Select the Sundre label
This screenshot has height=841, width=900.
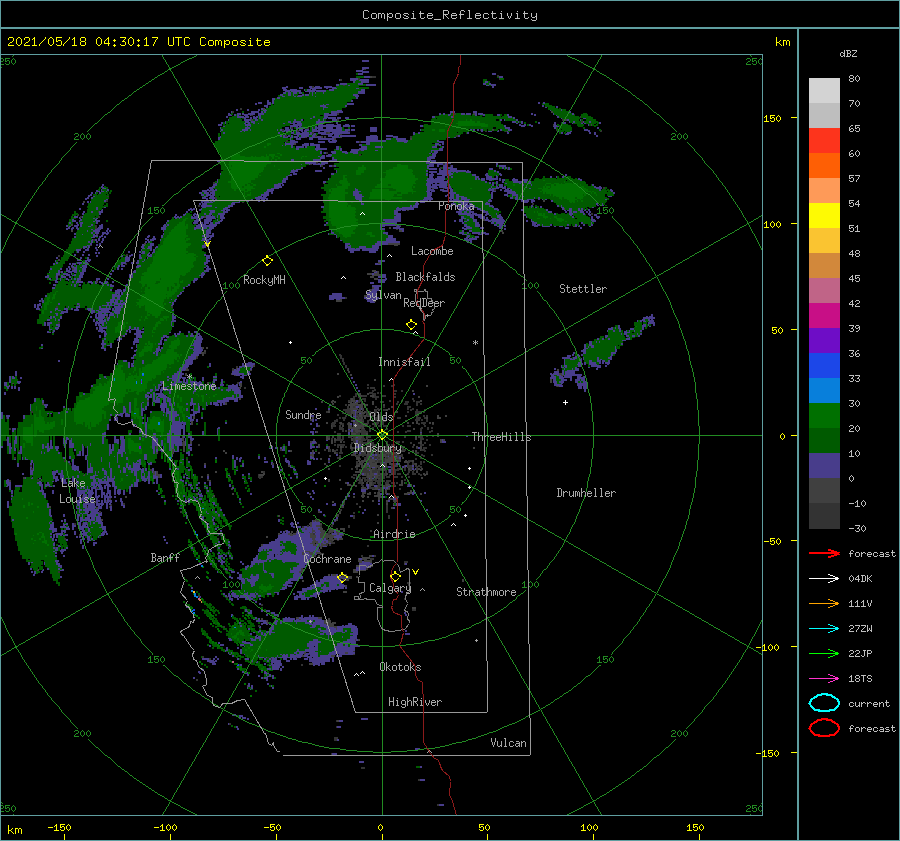pyautogui.click(x=303, y=414)
